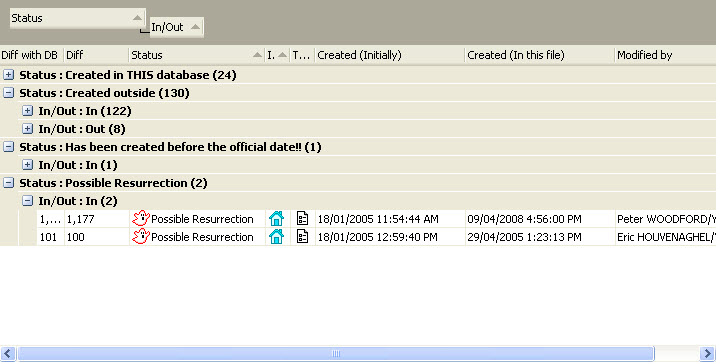Click ghost icon in the 100 diff row

pyautogui.click(x=141, y=236)
